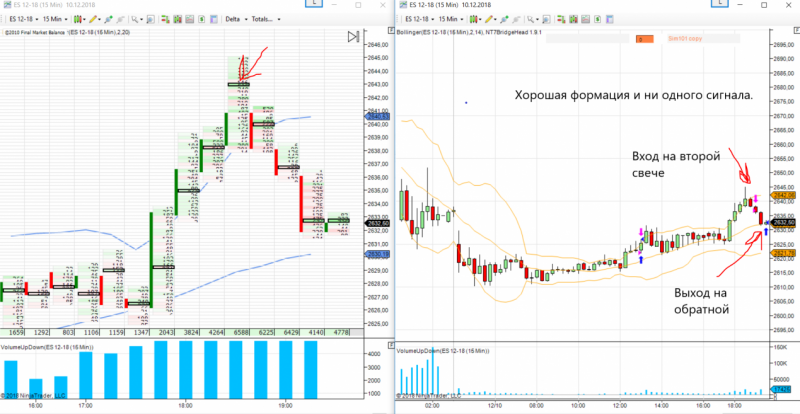The height and width of the screenshot is (414, 800).
Task: Open indicators chart icon in left toolbar
Action: point(189,19)
